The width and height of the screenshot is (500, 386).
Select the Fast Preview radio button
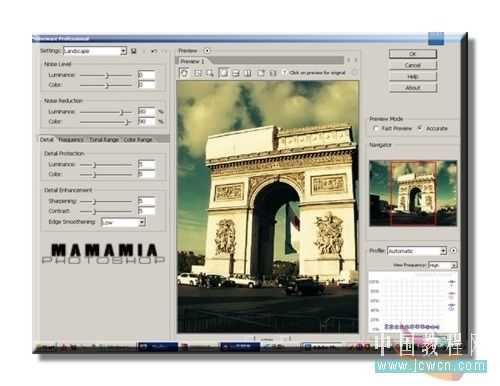[376, 128]
